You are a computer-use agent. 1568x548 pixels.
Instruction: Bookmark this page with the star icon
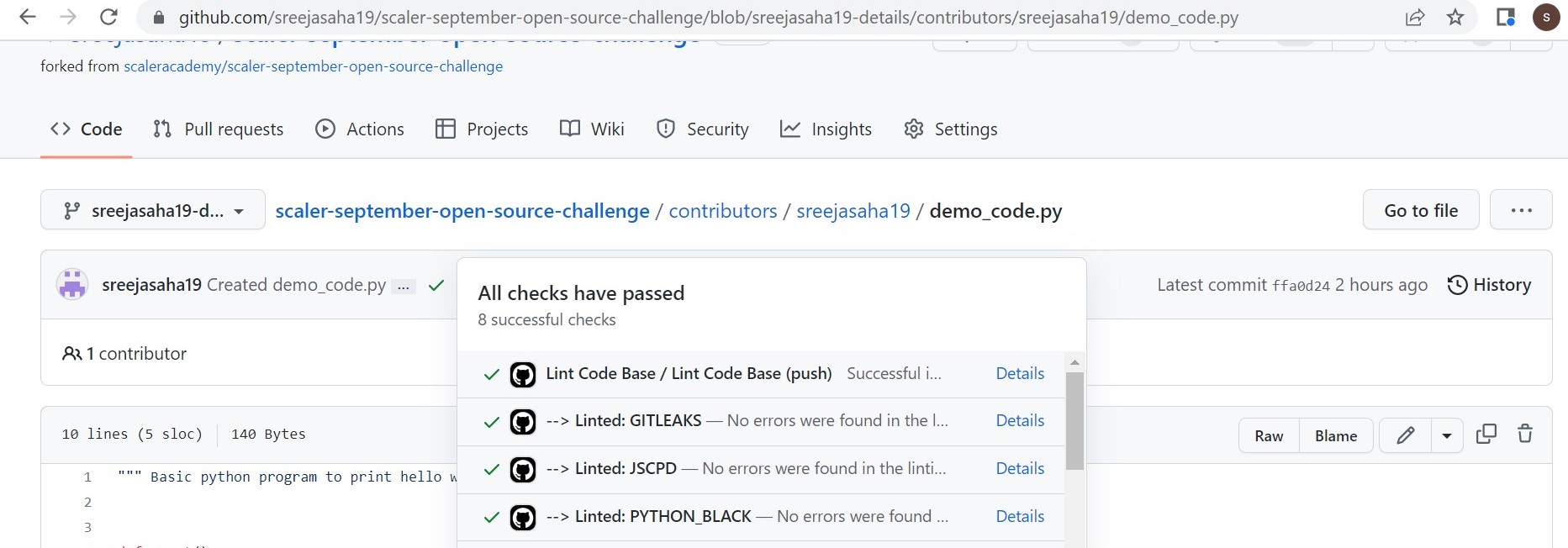(1455, 17)
